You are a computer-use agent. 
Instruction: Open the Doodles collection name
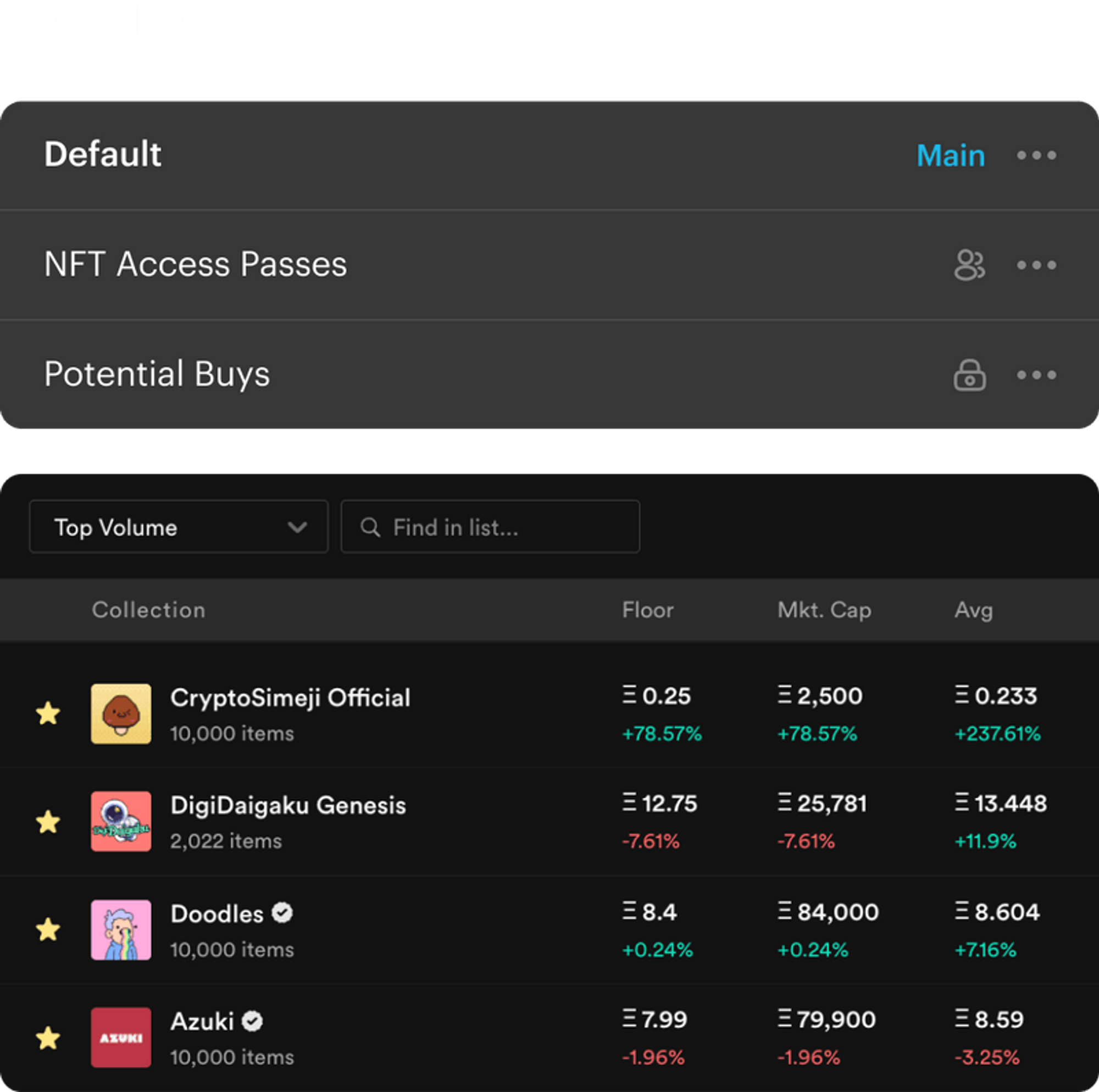pyautogui.click(x=217, y=914)
